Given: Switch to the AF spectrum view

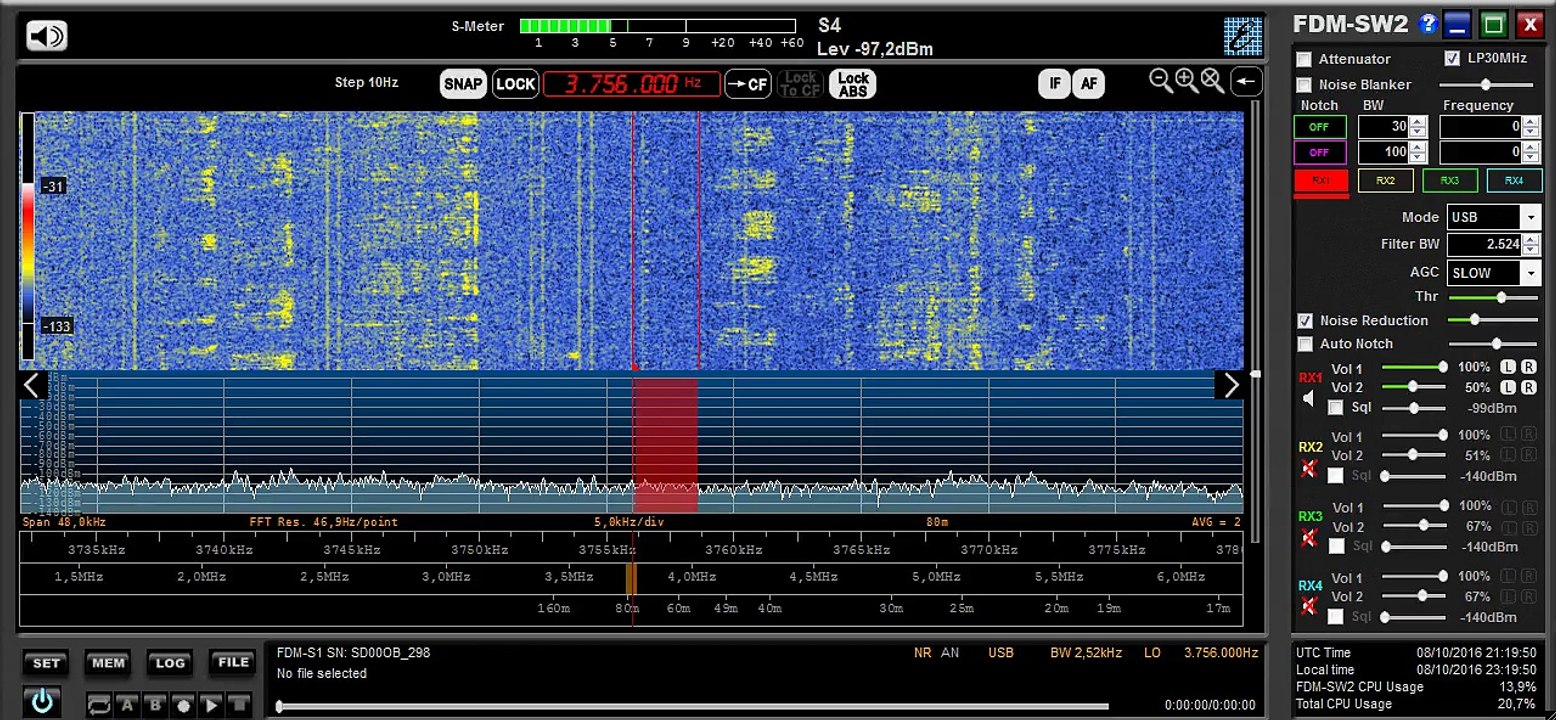Looking at the screenshot, I should tap(1089, 84).
